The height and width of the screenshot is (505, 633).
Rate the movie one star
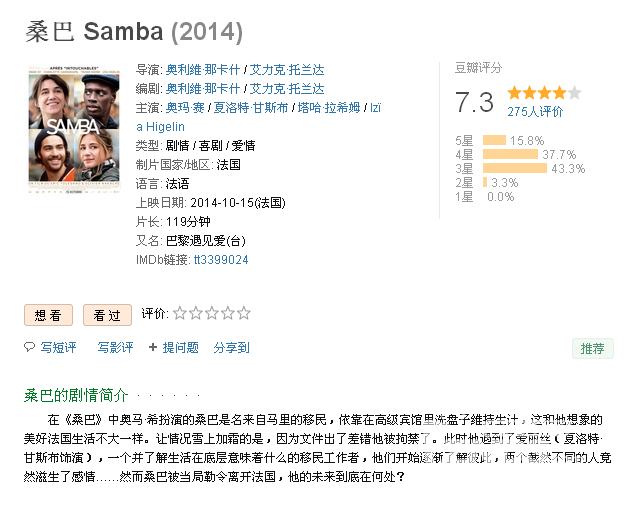pyautogui.click(x=180, y=313)
